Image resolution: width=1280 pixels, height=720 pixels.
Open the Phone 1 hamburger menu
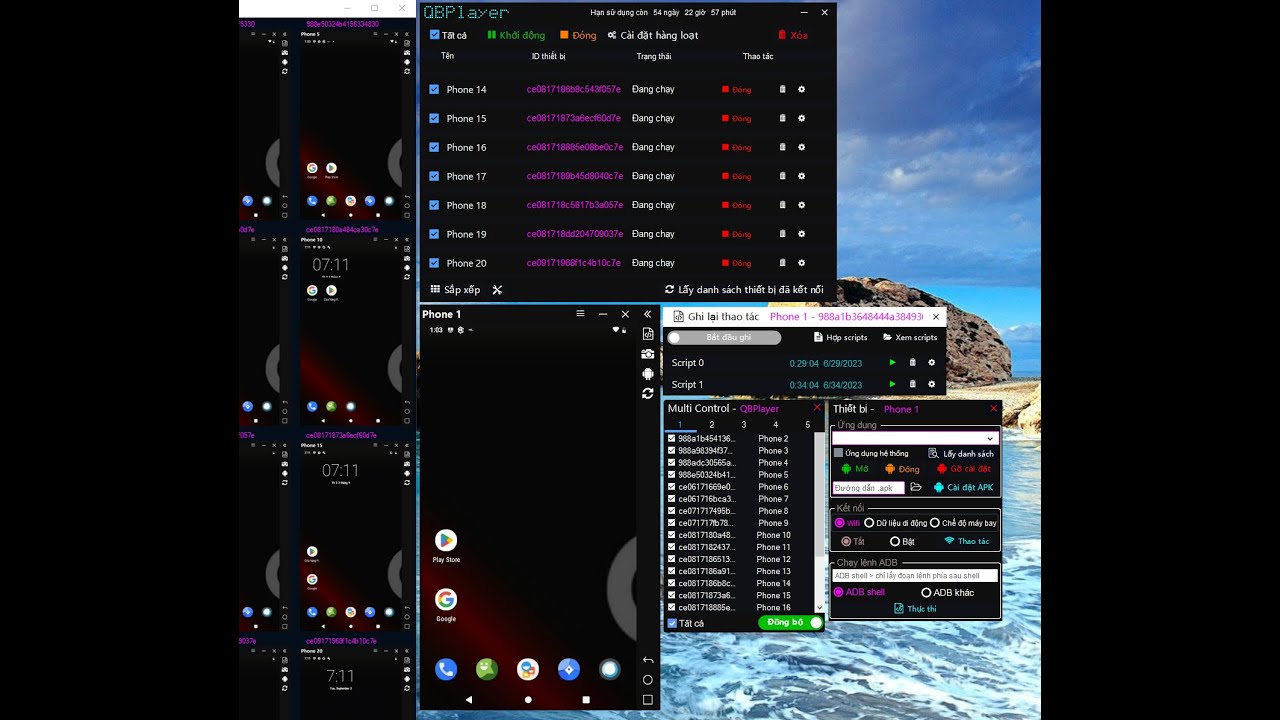click(x=580, y=314)
